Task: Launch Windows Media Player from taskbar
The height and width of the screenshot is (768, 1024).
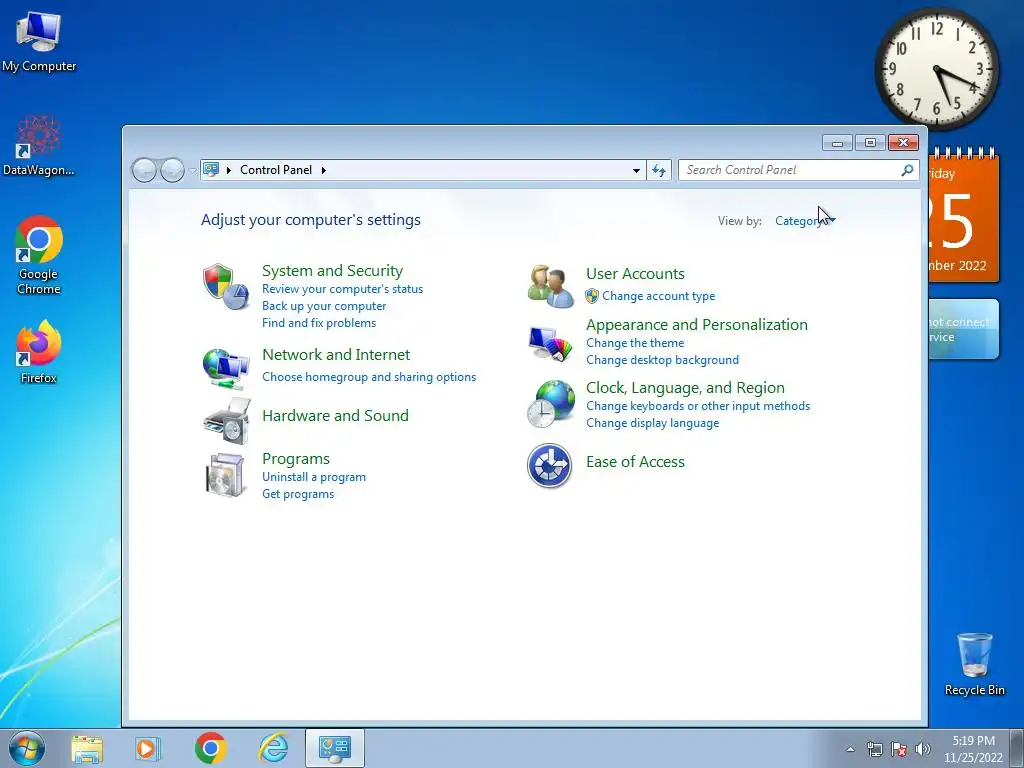Action: tap(148, 748)
